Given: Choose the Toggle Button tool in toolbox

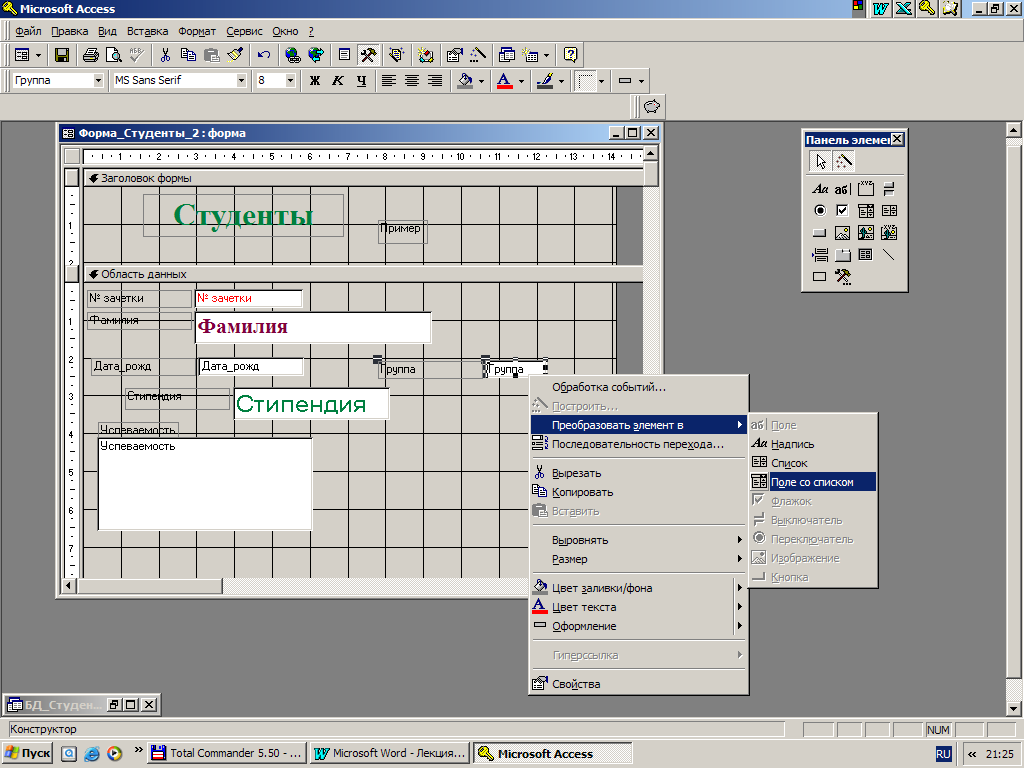Looking at the screenshot, I should 889,189.
